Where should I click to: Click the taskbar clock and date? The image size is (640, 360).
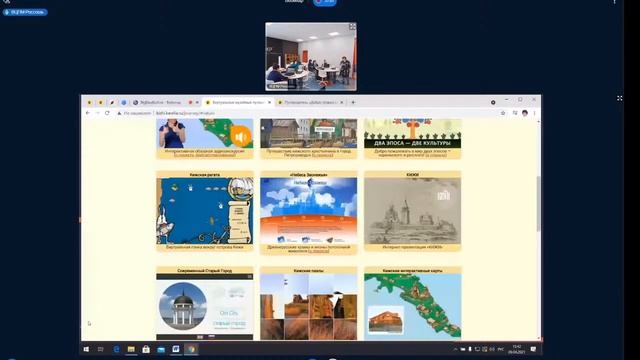point(516,349)
